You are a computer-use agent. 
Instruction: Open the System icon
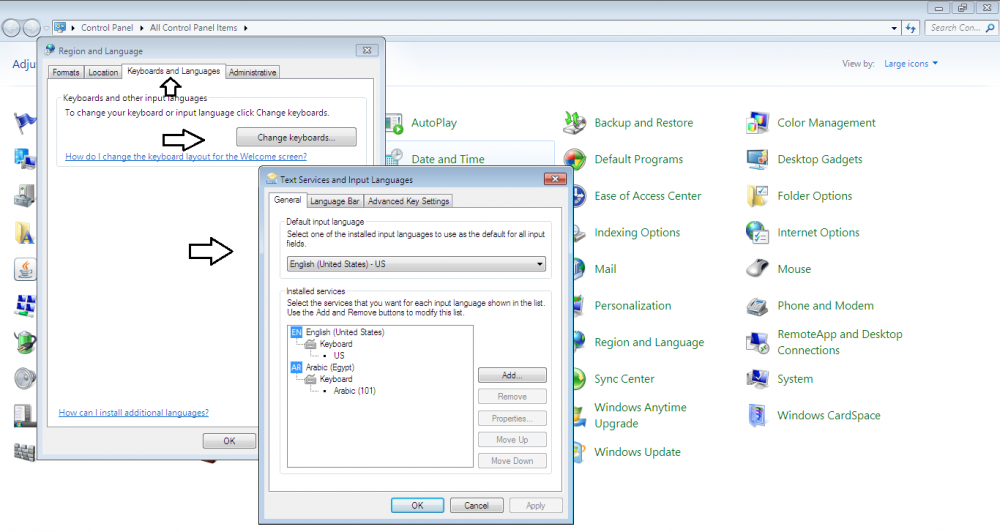coord(757,379)
